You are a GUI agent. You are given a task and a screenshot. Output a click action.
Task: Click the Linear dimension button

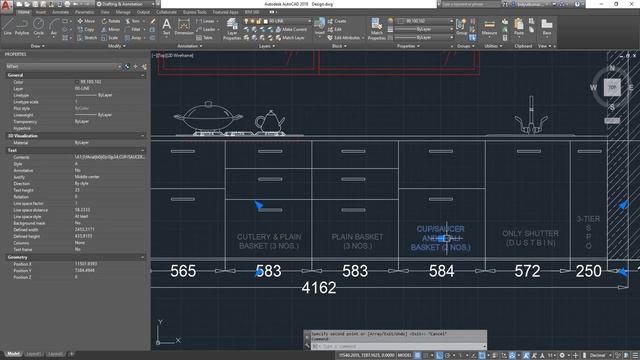[206, 21]
